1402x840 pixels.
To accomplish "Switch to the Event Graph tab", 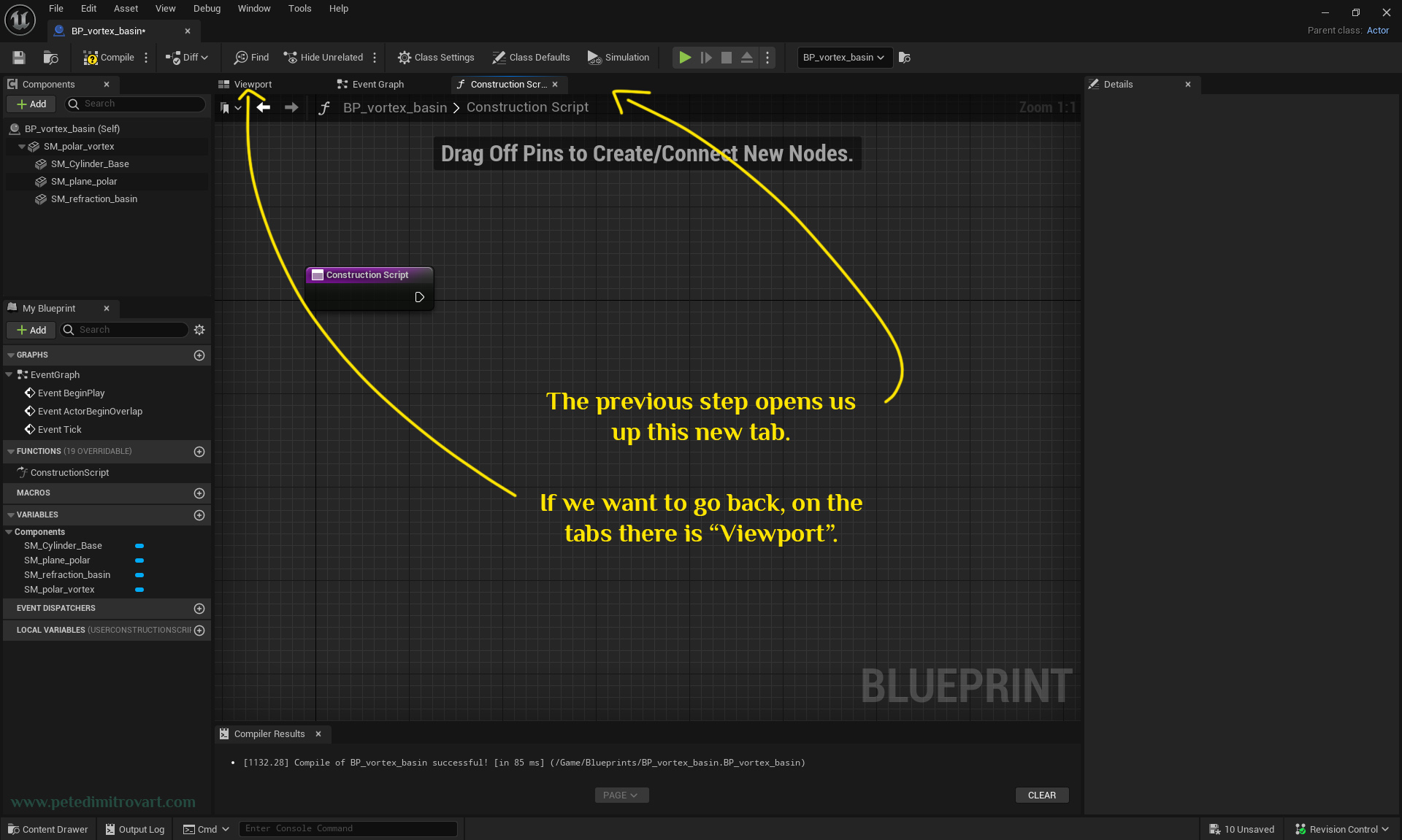I will pyautogui.click(x=377, y=84).
